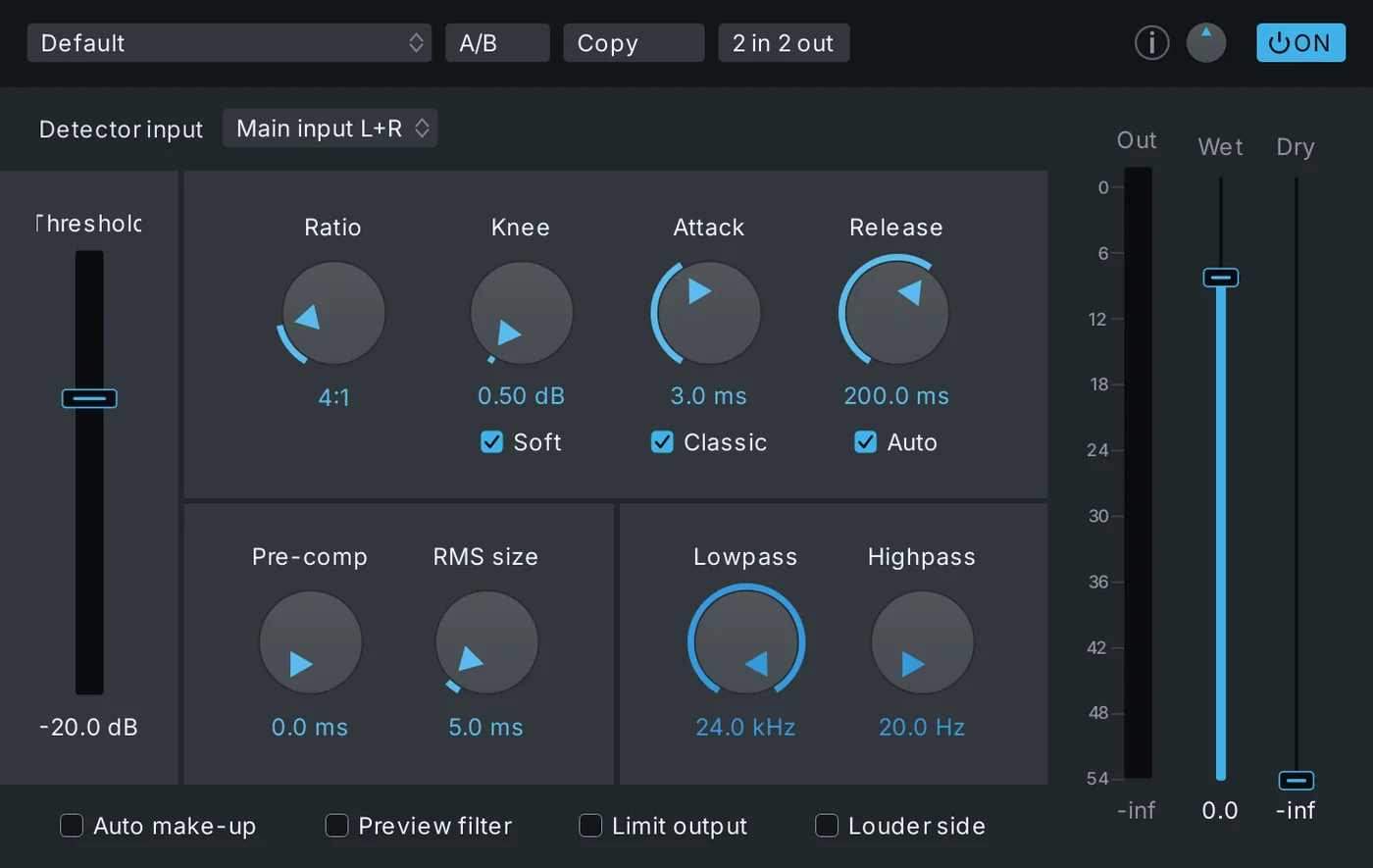The image size is (1373, 868).
Task: Enable Limit output checkbox
Action: point(590,826)
